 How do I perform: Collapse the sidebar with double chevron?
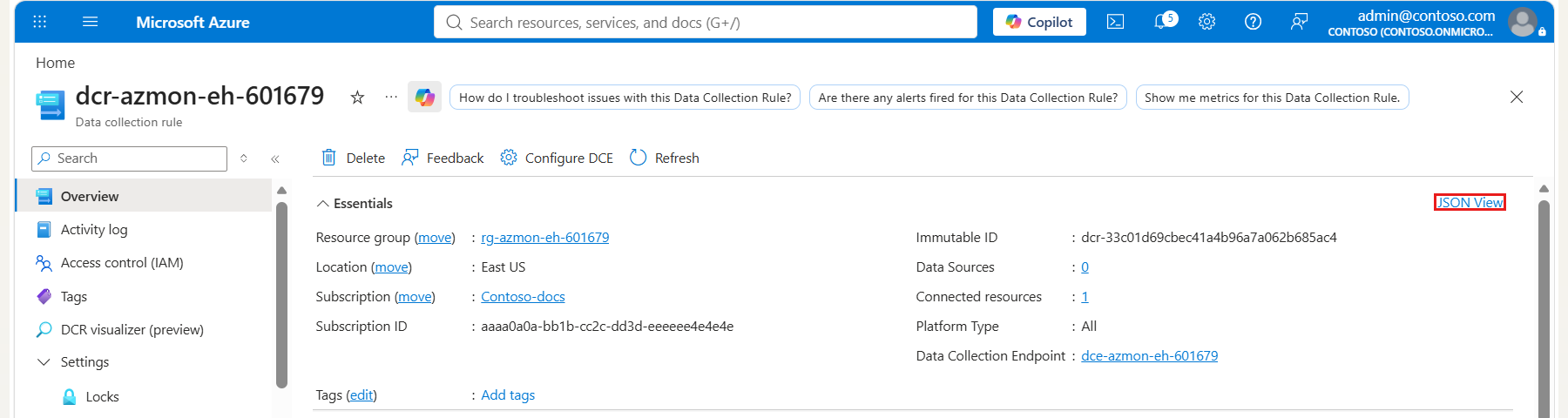(274, 158)
